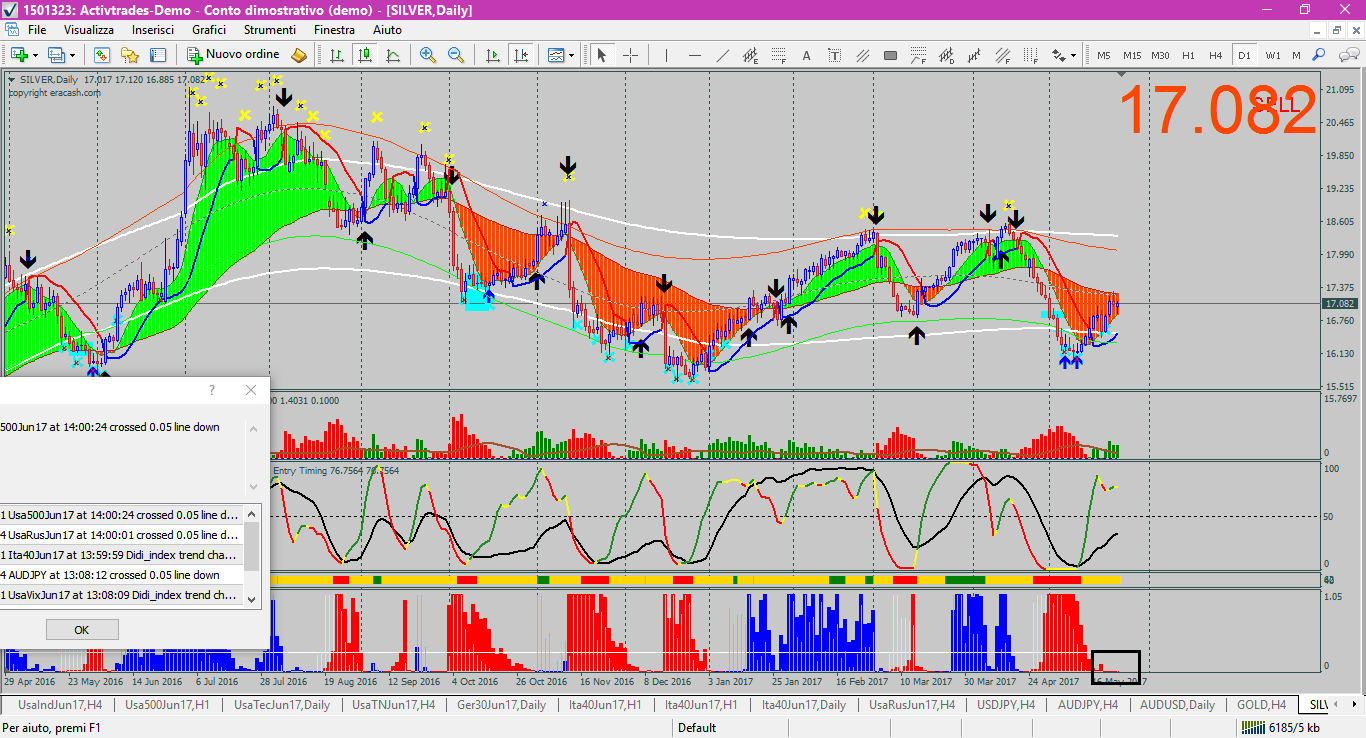Screen dimensions: 1366x738
Task: Expand the chart templates dropdown arrow
Action: click(x=571, y=55)
